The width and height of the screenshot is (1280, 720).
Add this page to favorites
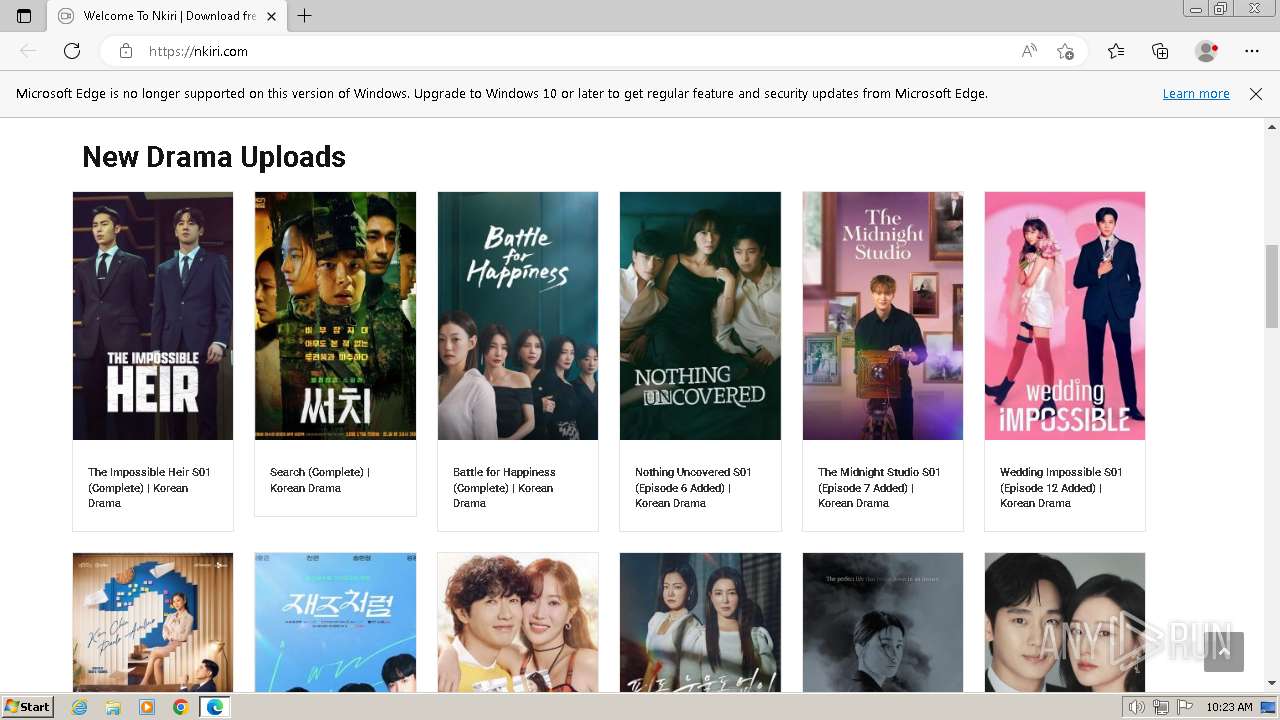tap(1065, 51)
